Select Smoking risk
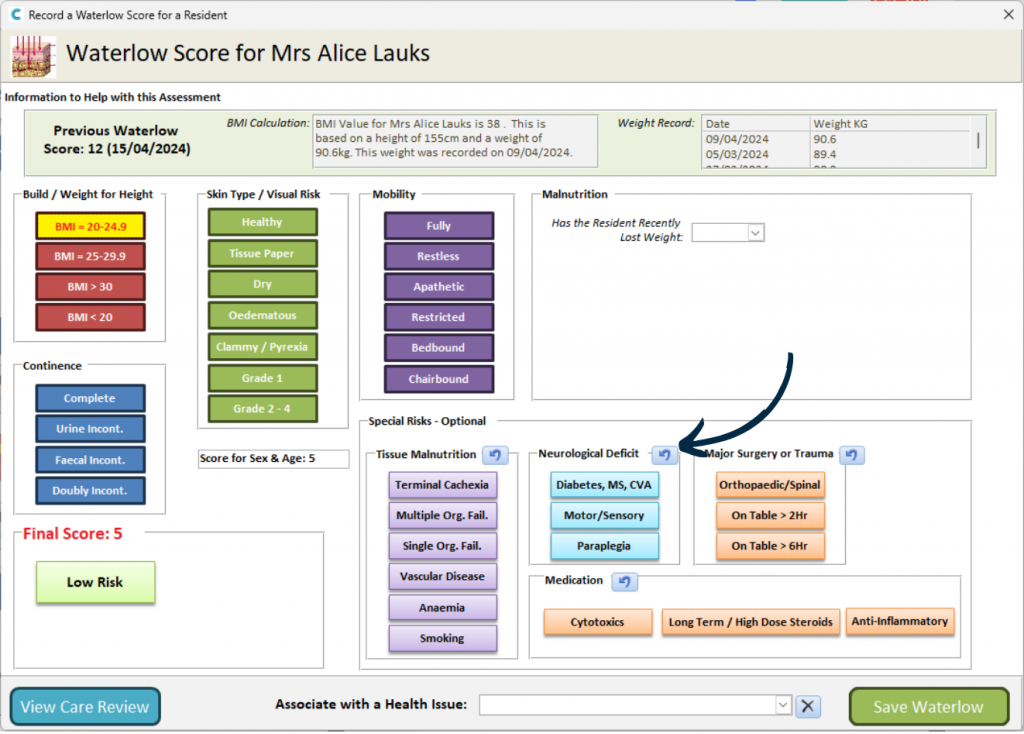The height and width of the screenshot is (734, 1024). pos(442,639)
